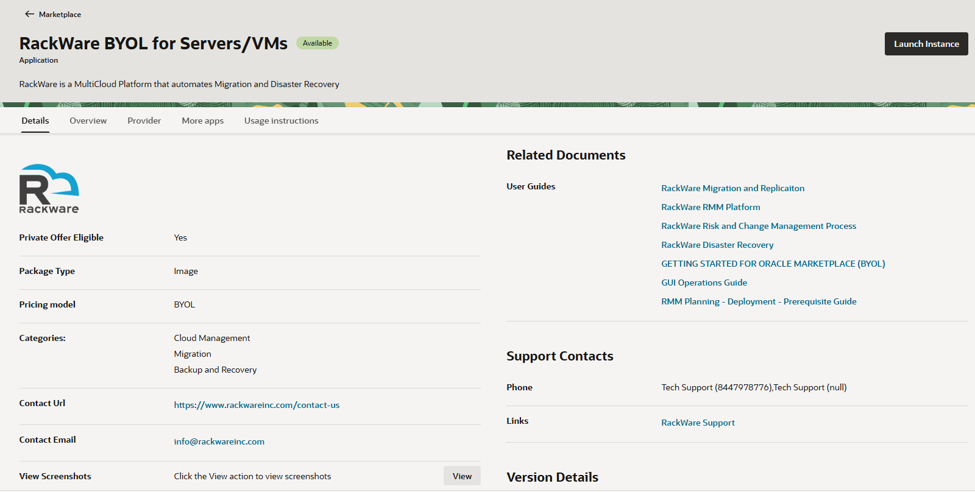Click the View screenshots button
This screenshot has height=492, width=975.
[x=462, y=476]
